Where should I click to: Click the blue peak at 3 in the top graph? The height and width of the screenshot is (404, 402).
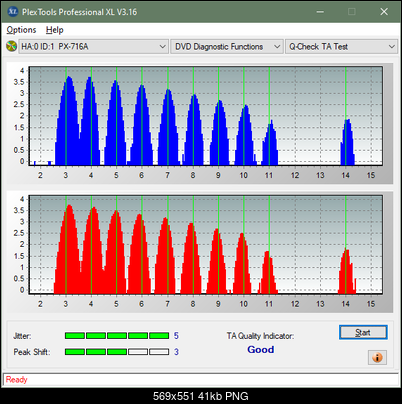(68, 121)
